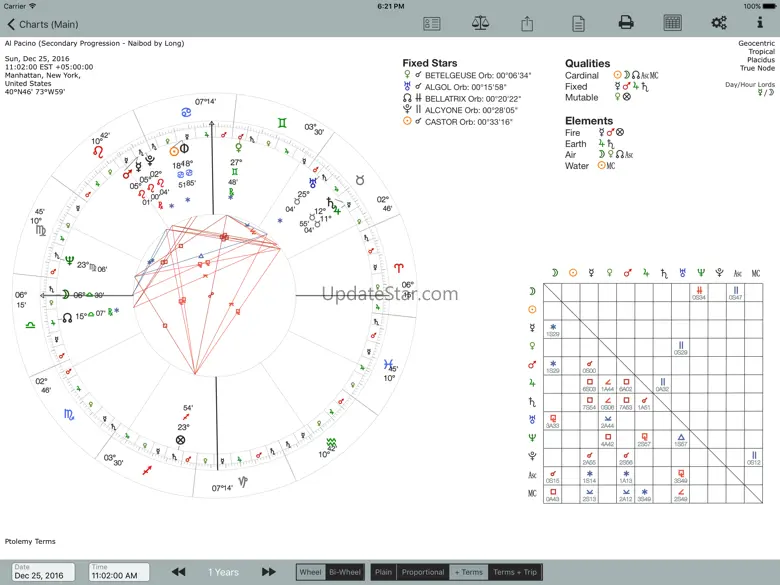Open the balance scales icon

click(x=480, y=23)
